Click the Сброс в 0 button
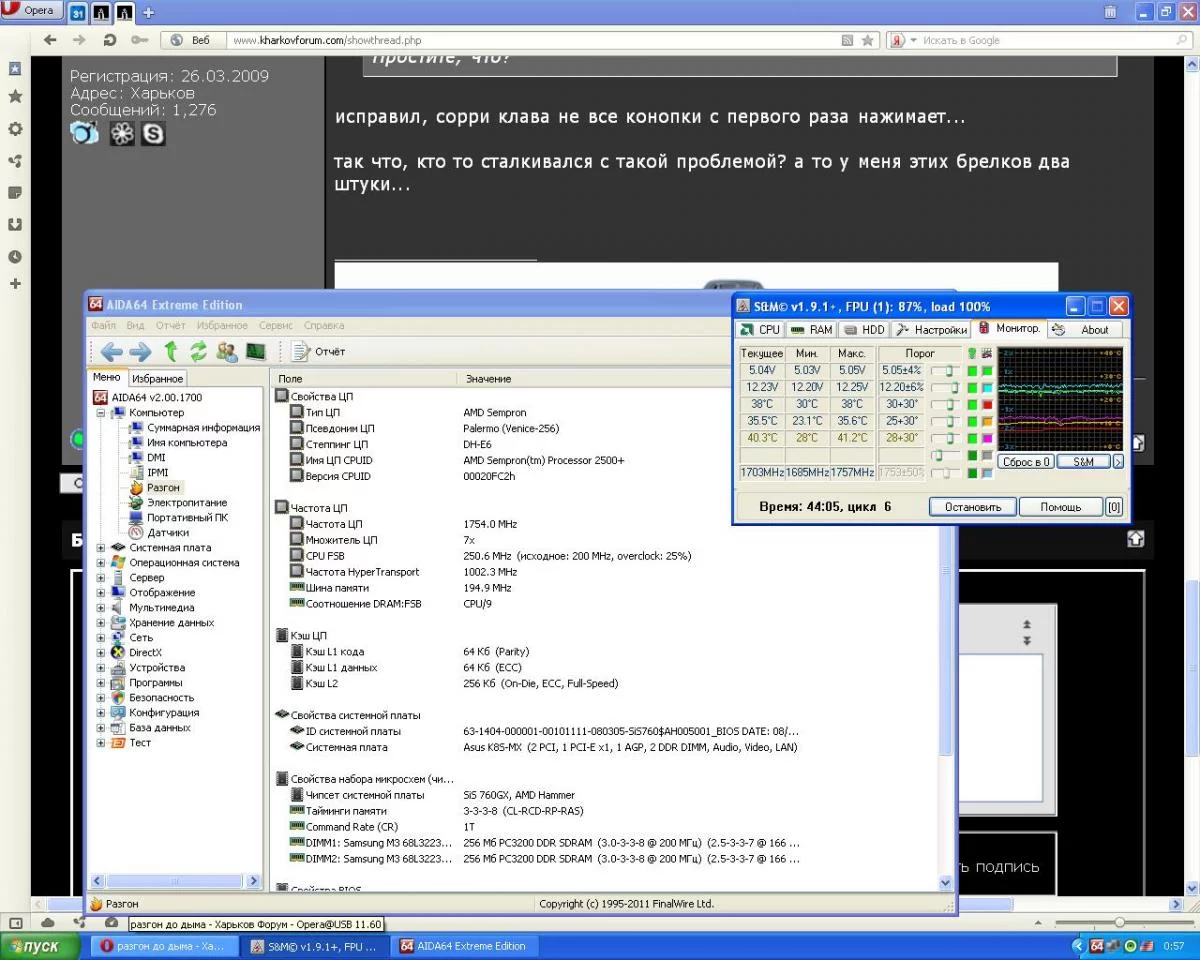This screenshot has height=960, width=1200. pos(1026,462)
